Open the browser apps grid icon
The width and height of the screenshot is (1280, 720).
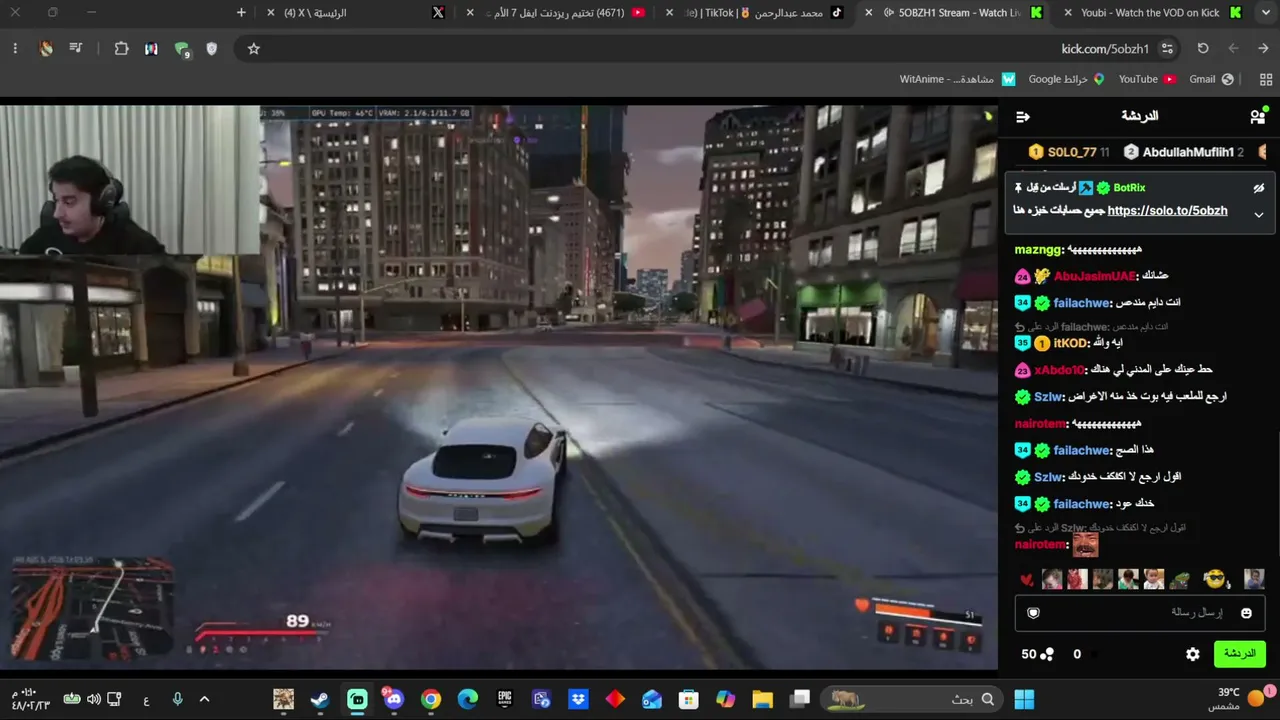tap(1266, 79)
